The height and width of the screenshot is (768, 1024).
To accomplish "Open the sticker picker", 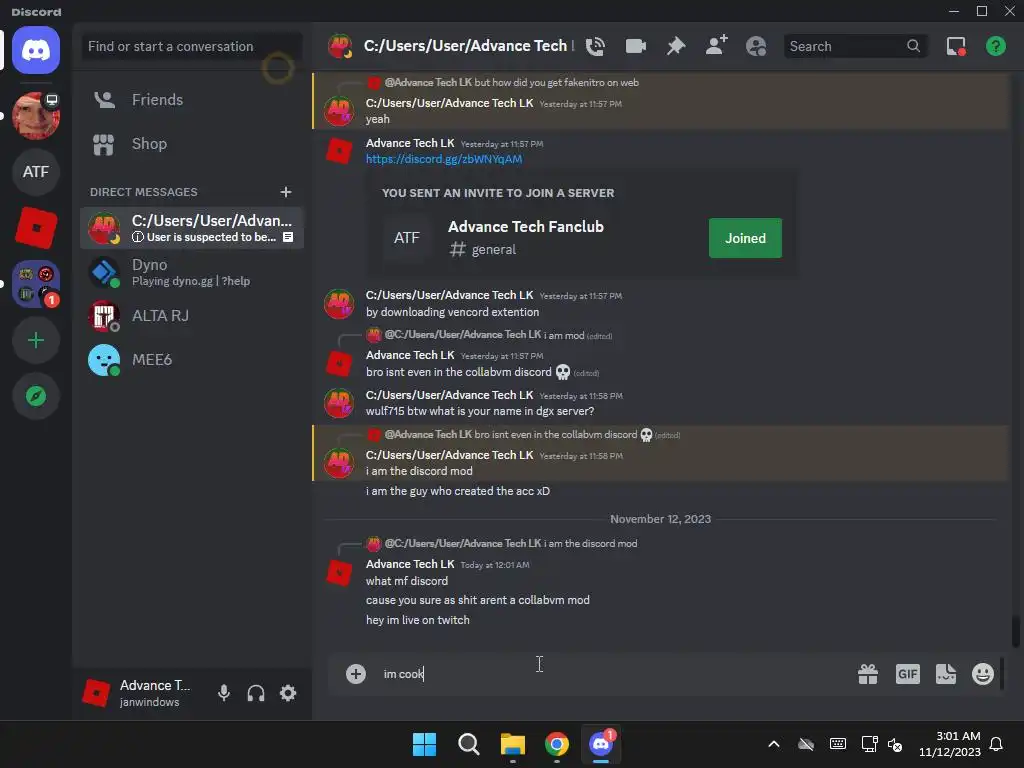I will (x=946, y=674).
